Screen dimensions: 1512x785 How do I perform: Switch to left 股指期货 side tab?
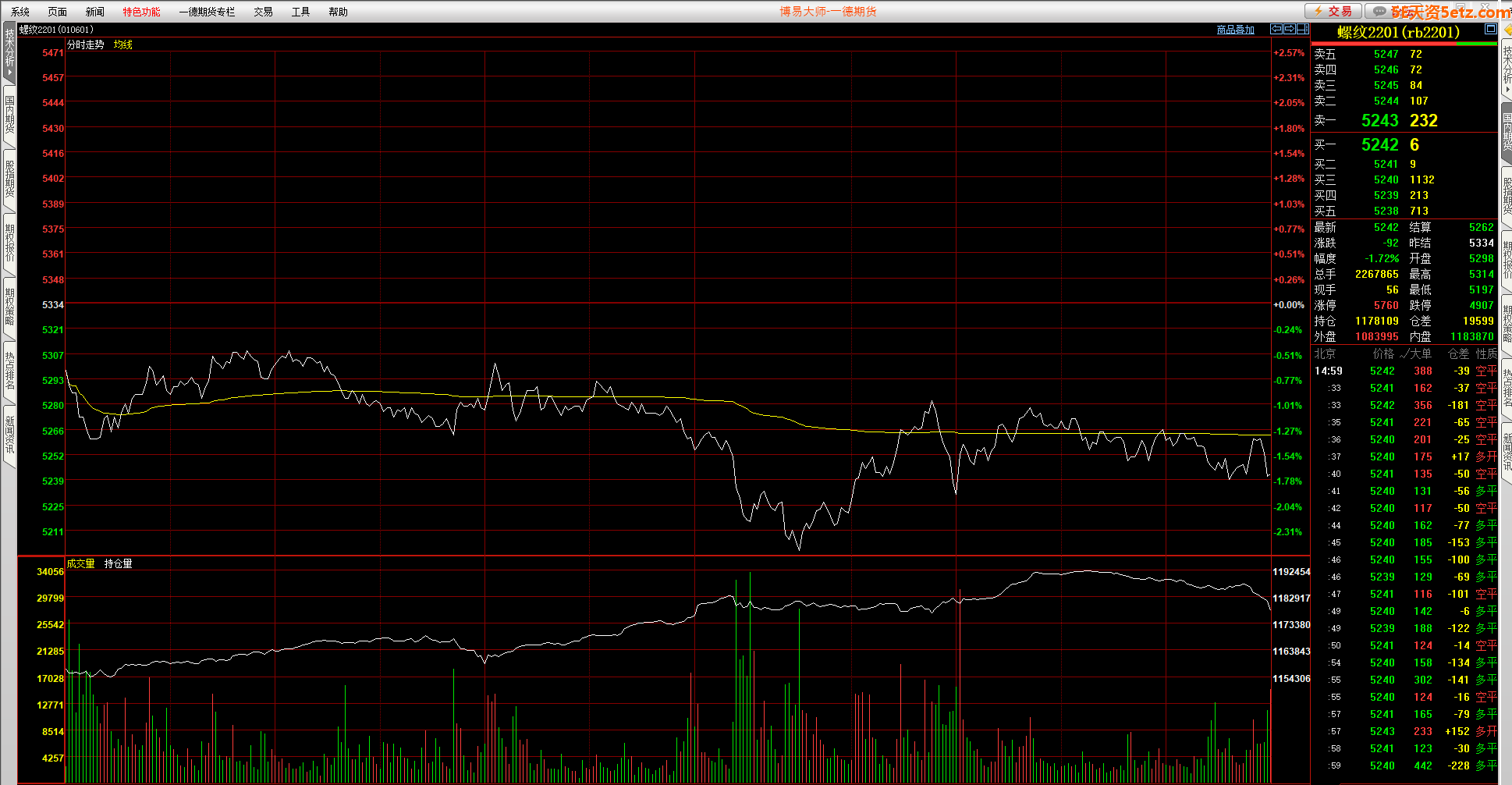[x=9, y=179]
